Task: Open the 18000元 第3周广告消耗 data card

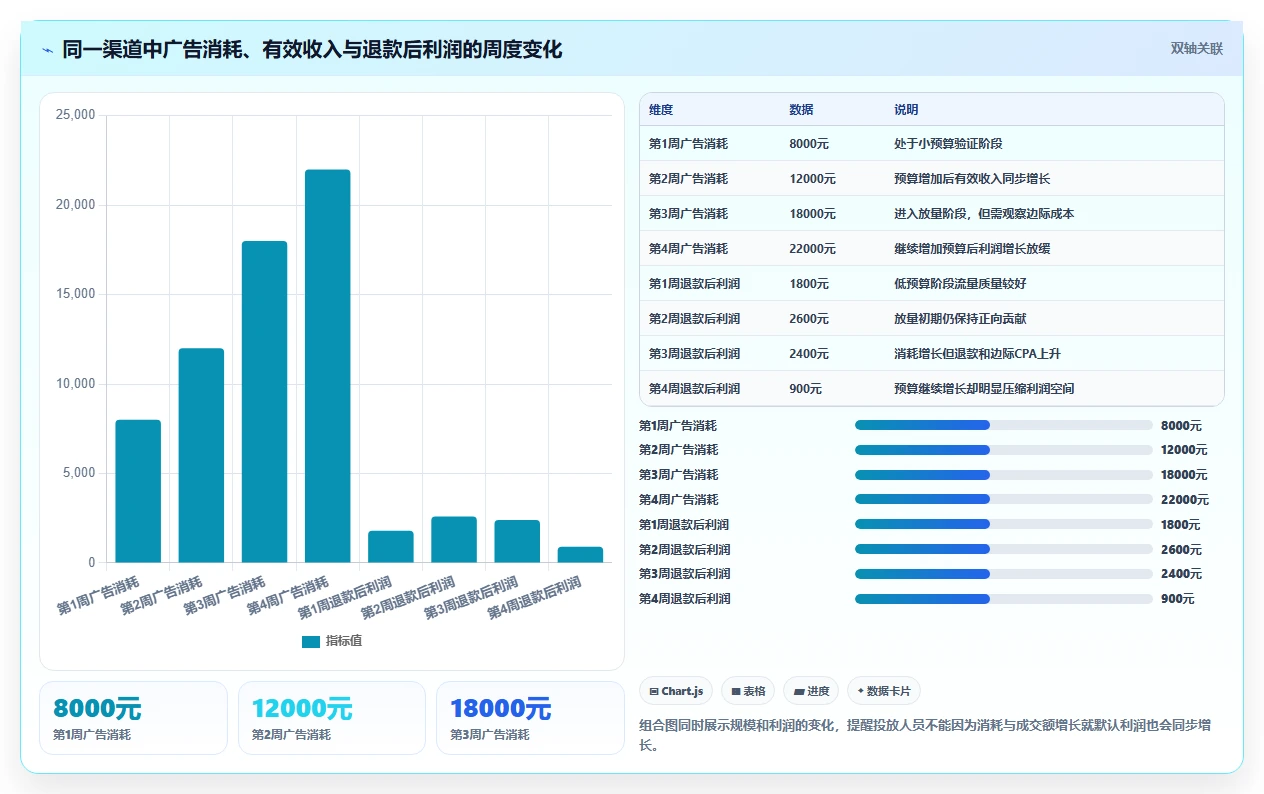Action: pyautogui.click(x=530, y=718)
